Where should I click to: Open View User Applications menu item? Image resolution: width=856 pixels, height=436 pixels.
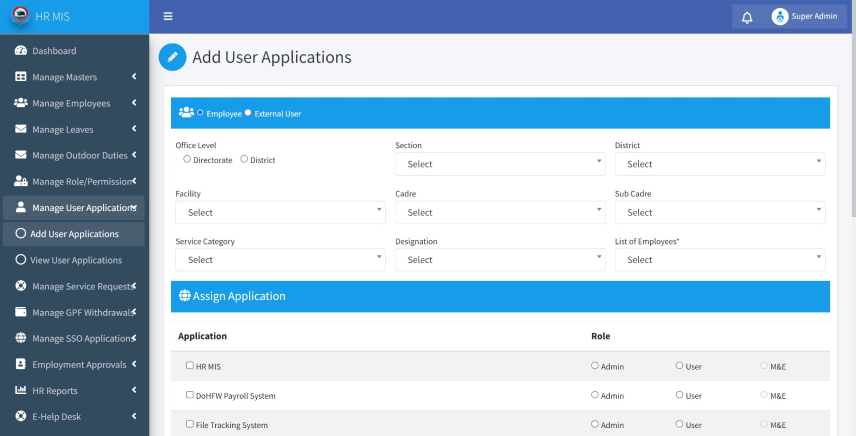(x=74, y=260)
